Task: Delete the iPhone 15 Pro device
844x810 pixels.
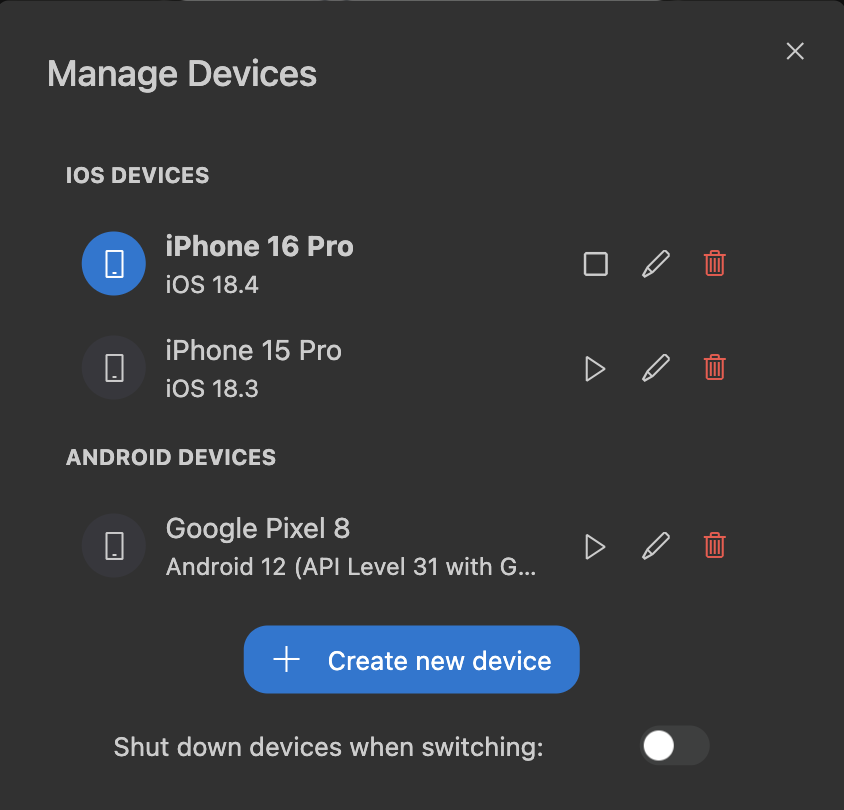Action: 714,368
